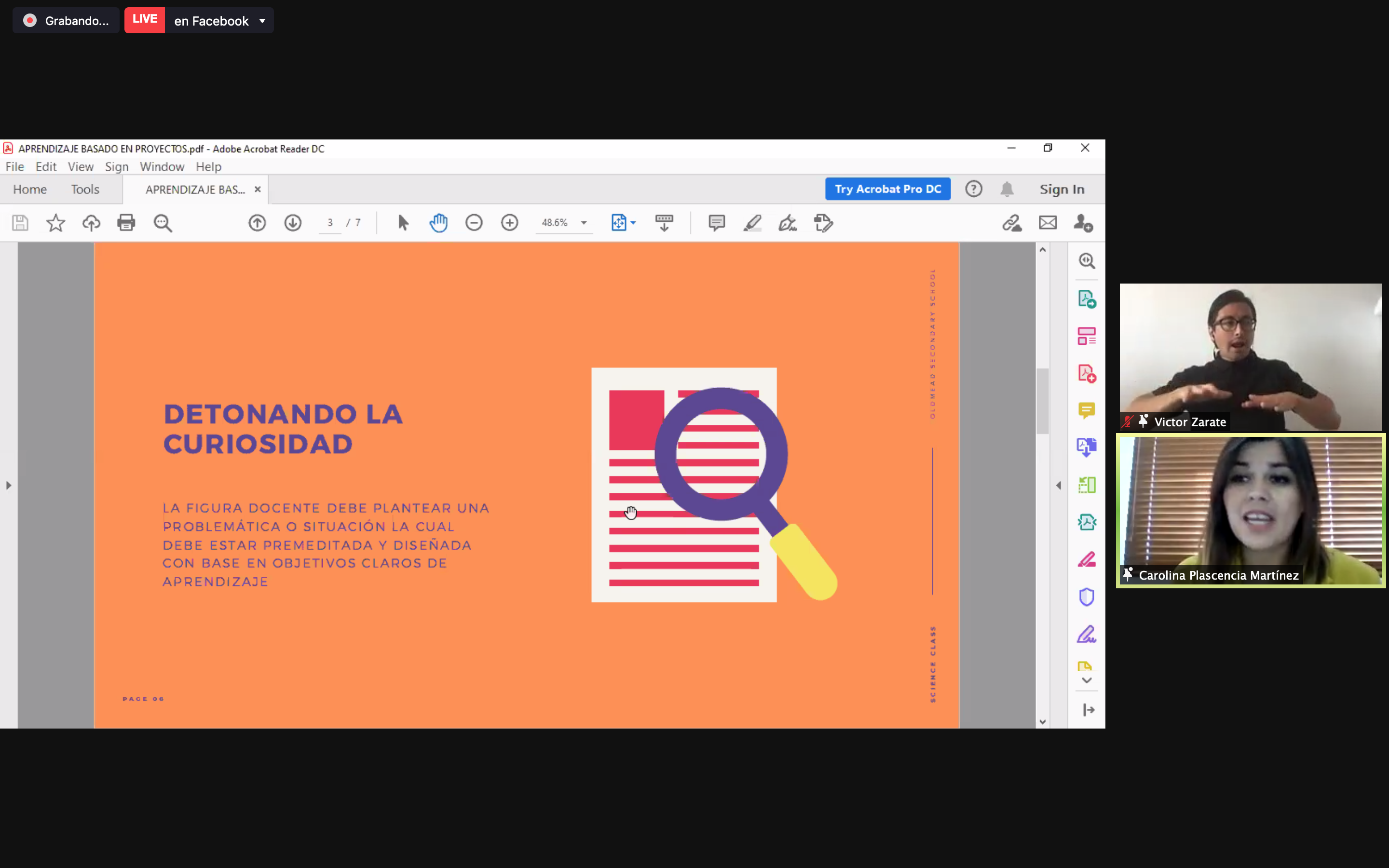
Task: Click Try Acrobat Pro DC button
Action: tap(887, 189)
